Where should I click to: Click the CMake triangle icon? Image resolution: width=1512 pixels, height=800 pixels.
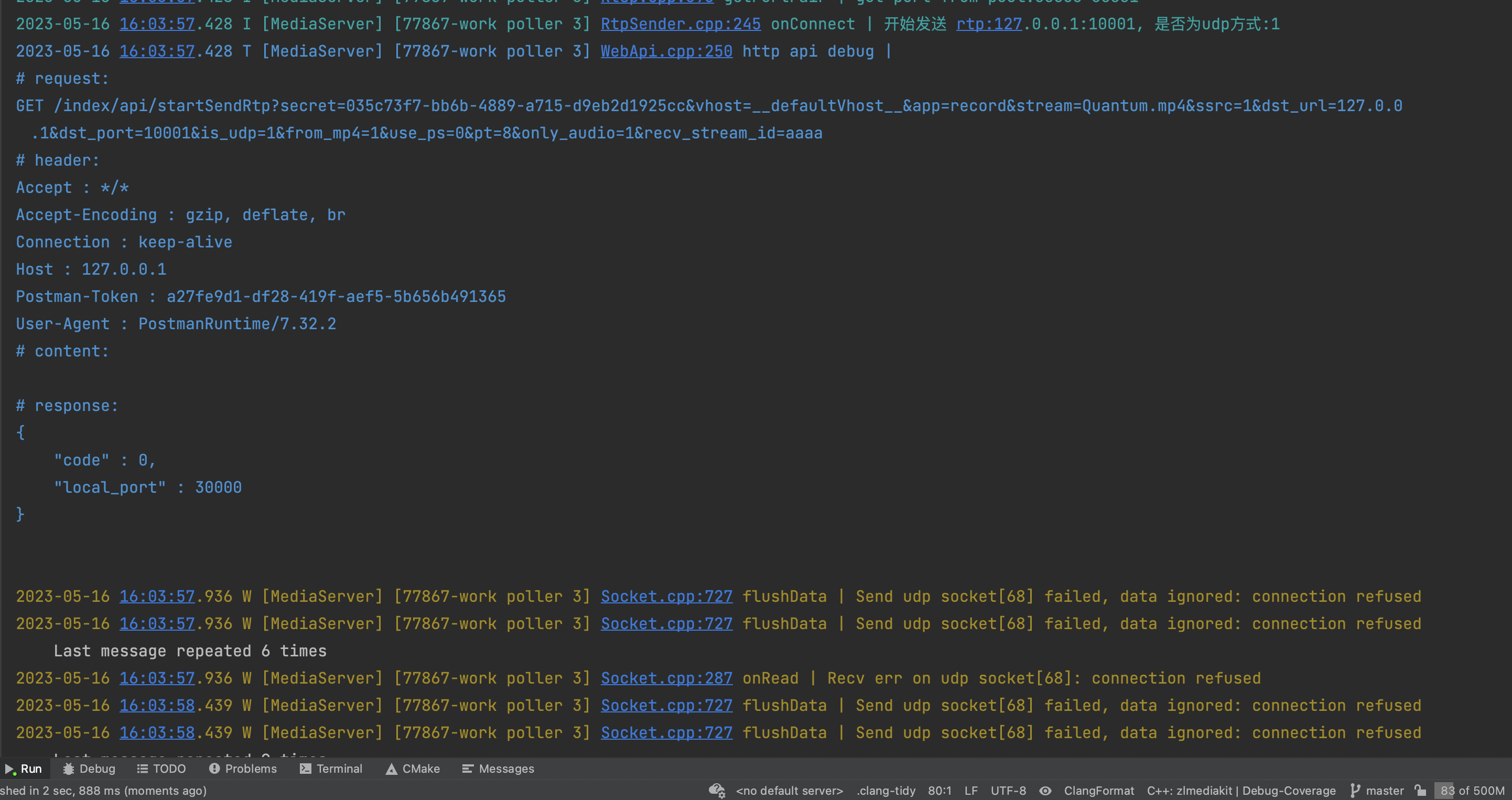[x=391, y=769]
